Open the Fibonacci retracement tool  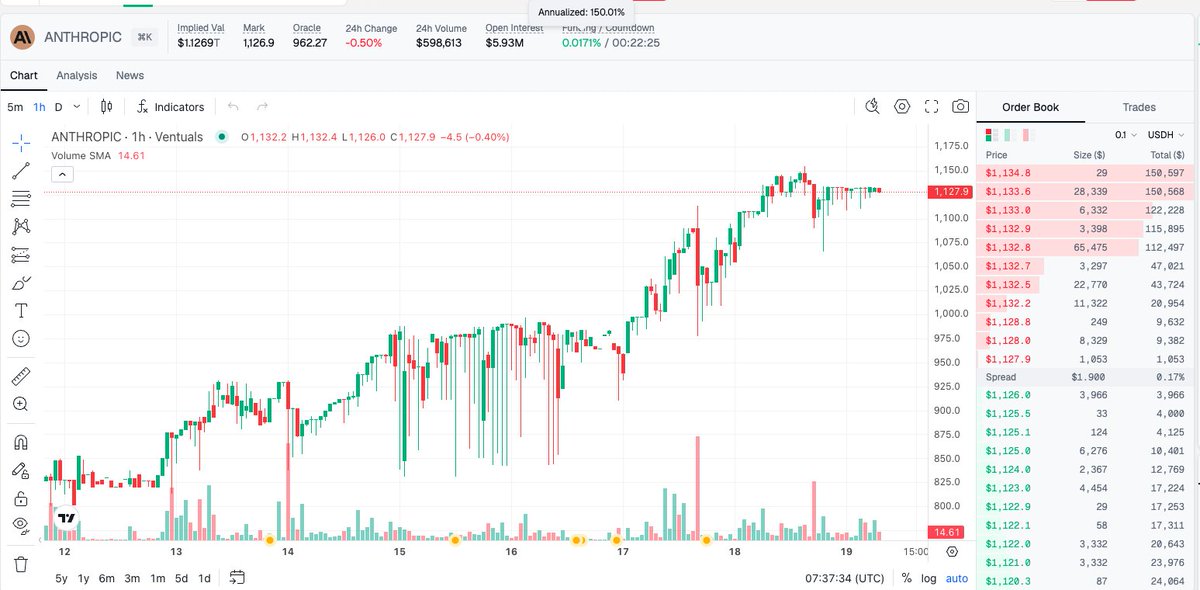[x=21, y=198]
